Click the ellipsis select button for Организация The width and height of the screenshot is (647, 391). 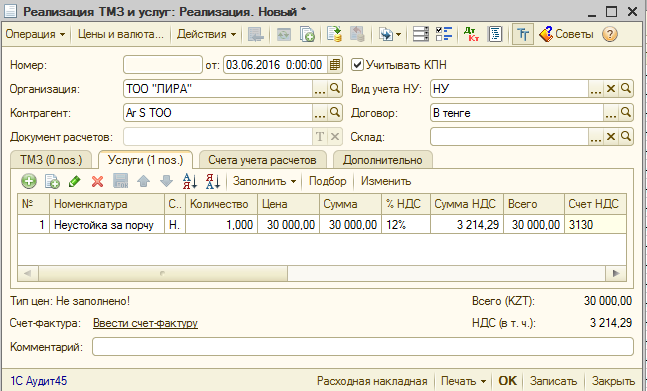tap(320, 89)
